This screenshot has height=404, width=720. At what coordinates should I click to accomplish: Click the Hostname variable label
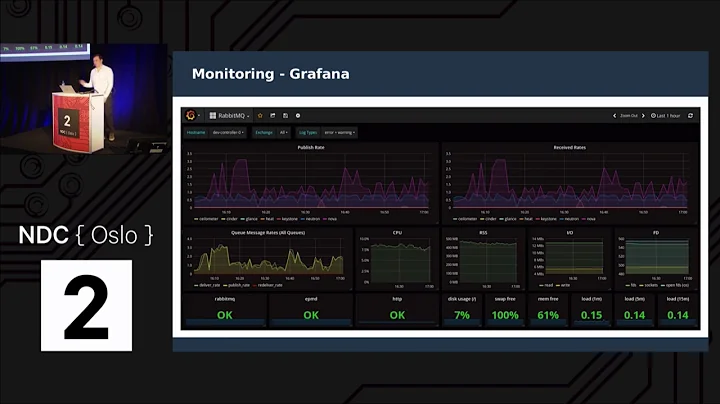pos(196,132)
